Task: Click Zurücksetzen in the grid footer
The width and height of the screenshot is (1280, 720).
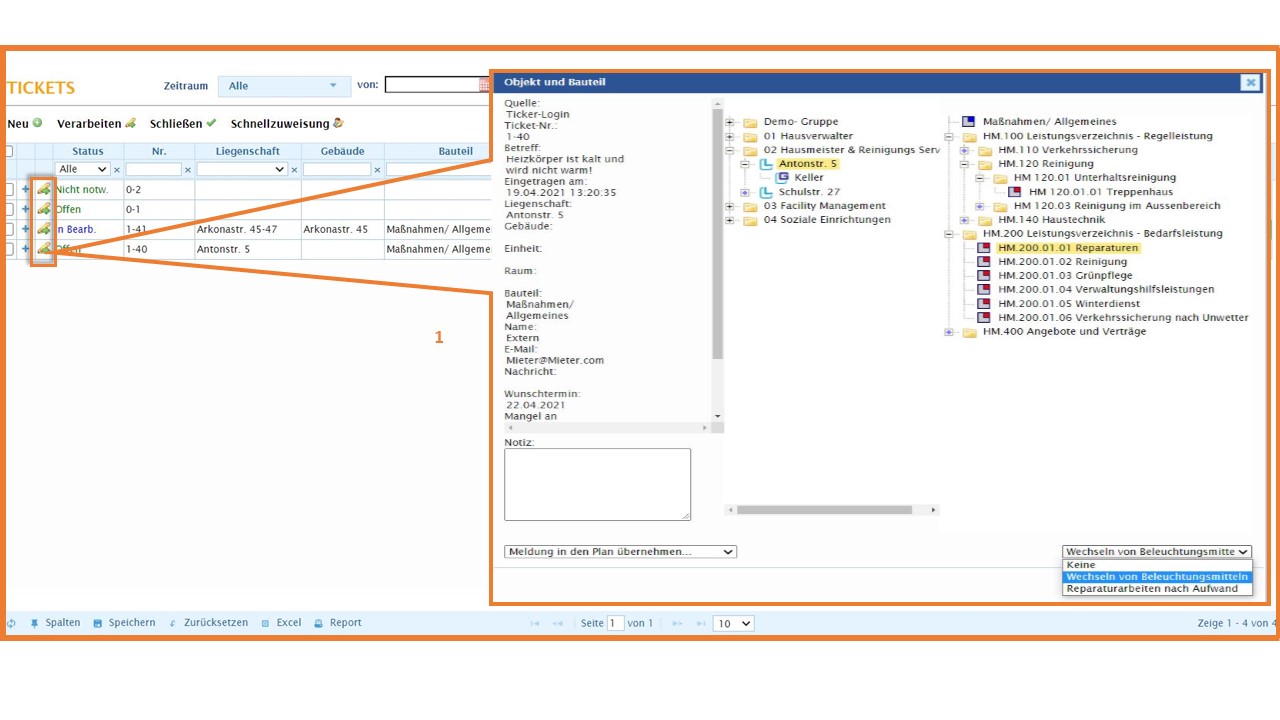Action: pos(215,623)
